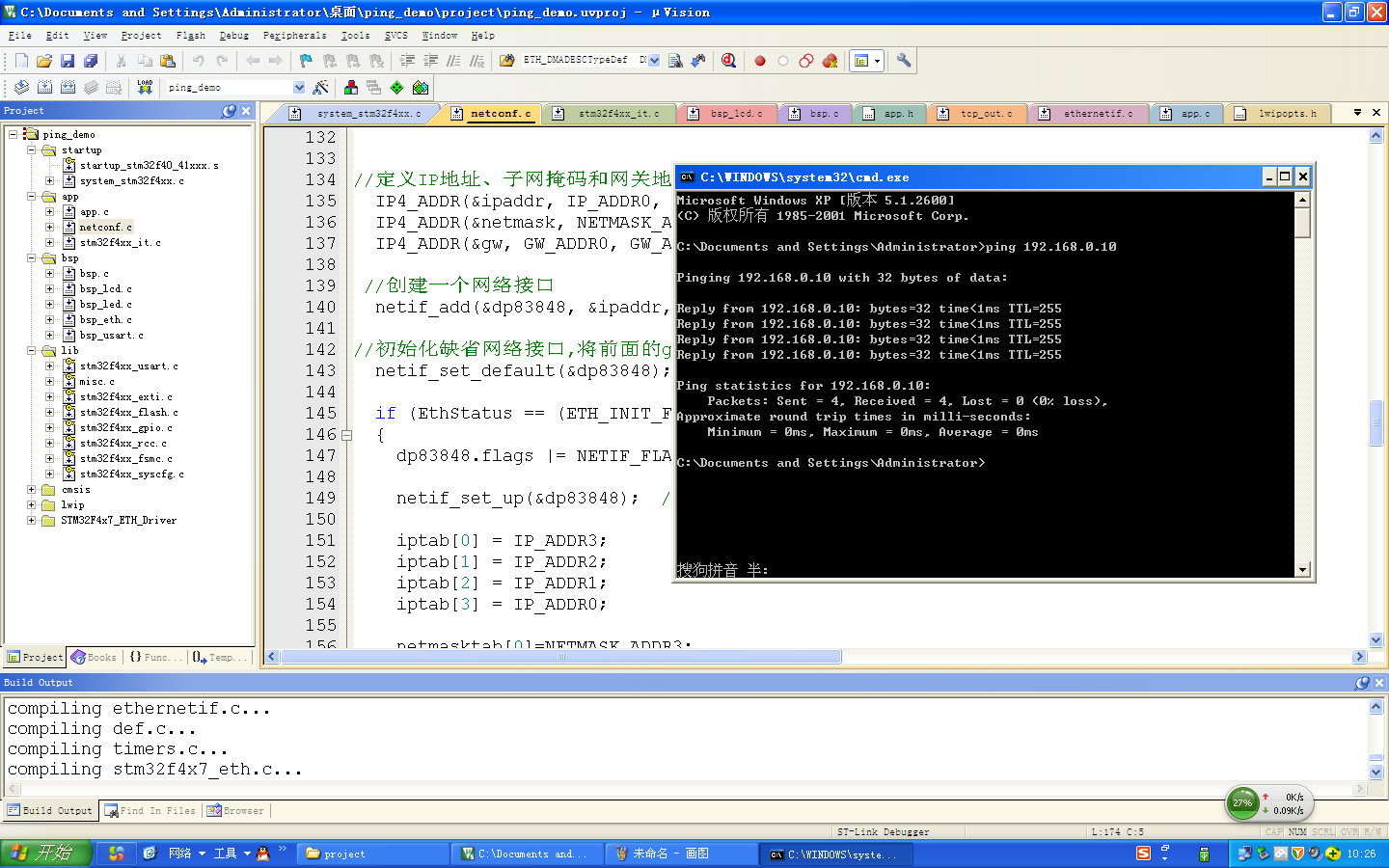Open File Extensions and Books manager icon
Viewport: 1389px width, 868px height.
[351, 87]
